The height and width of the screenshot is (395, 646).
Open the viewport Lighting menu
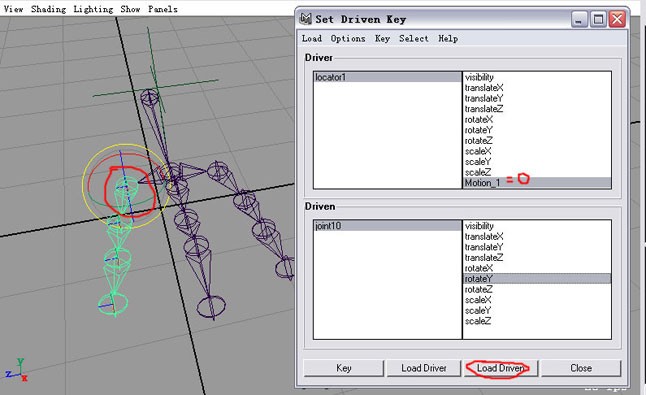[x=93, y=9]
